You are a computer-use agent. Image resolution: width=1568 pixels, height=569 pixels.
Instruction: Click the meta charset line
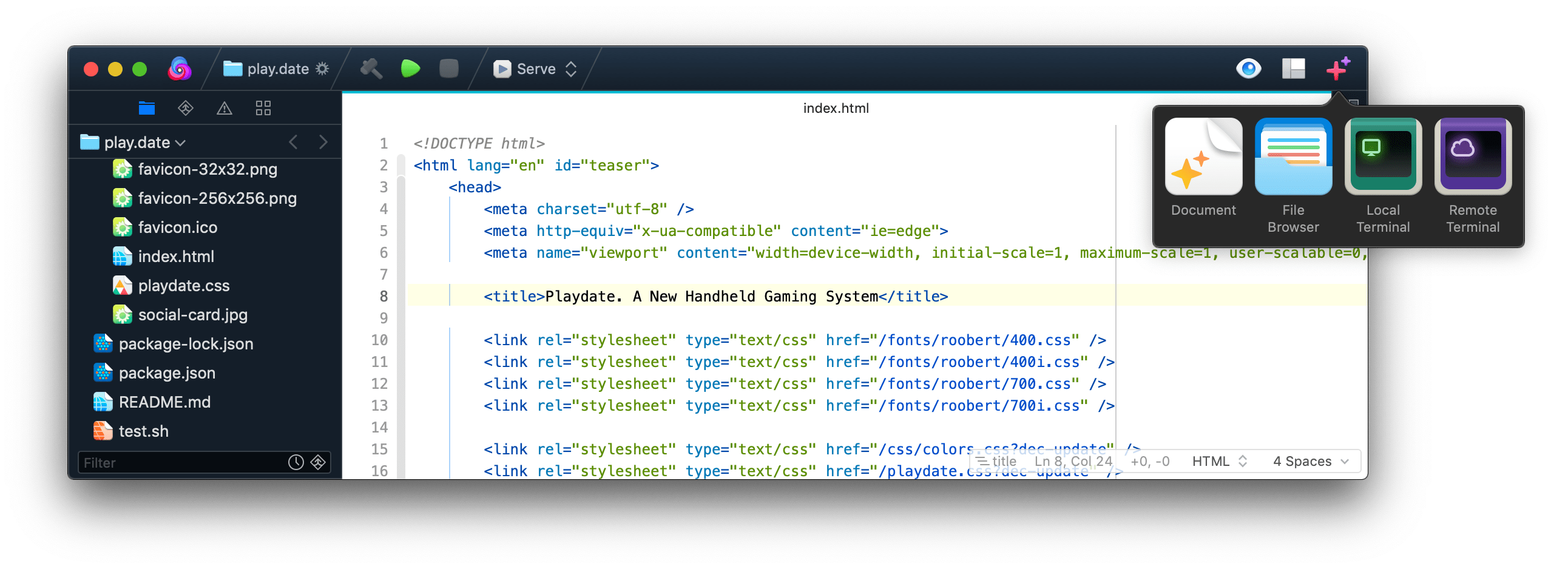[589, 209]
